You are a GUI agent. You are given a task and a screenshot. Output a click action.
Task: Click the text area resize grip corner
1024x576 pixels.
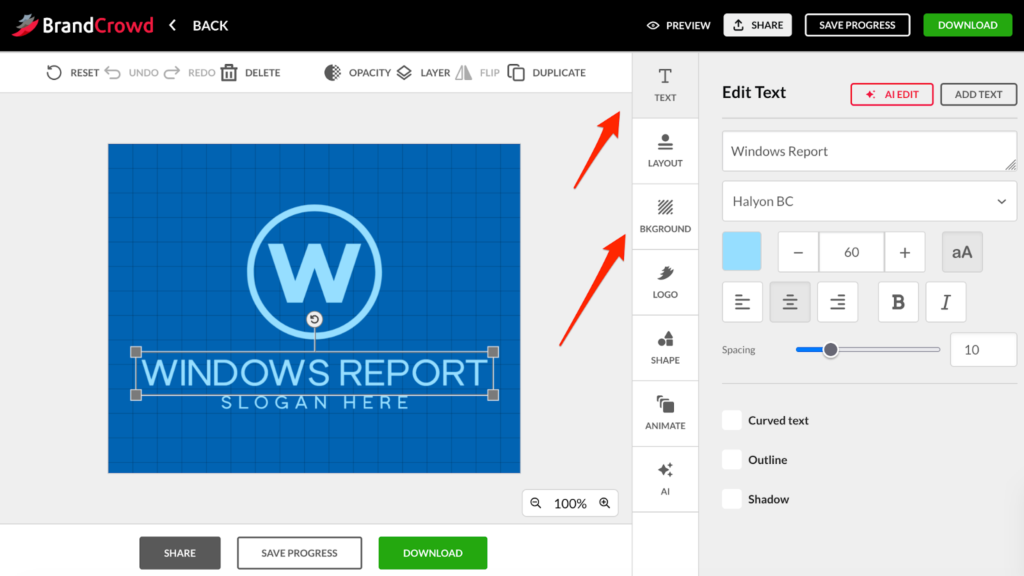[1011, 165]
